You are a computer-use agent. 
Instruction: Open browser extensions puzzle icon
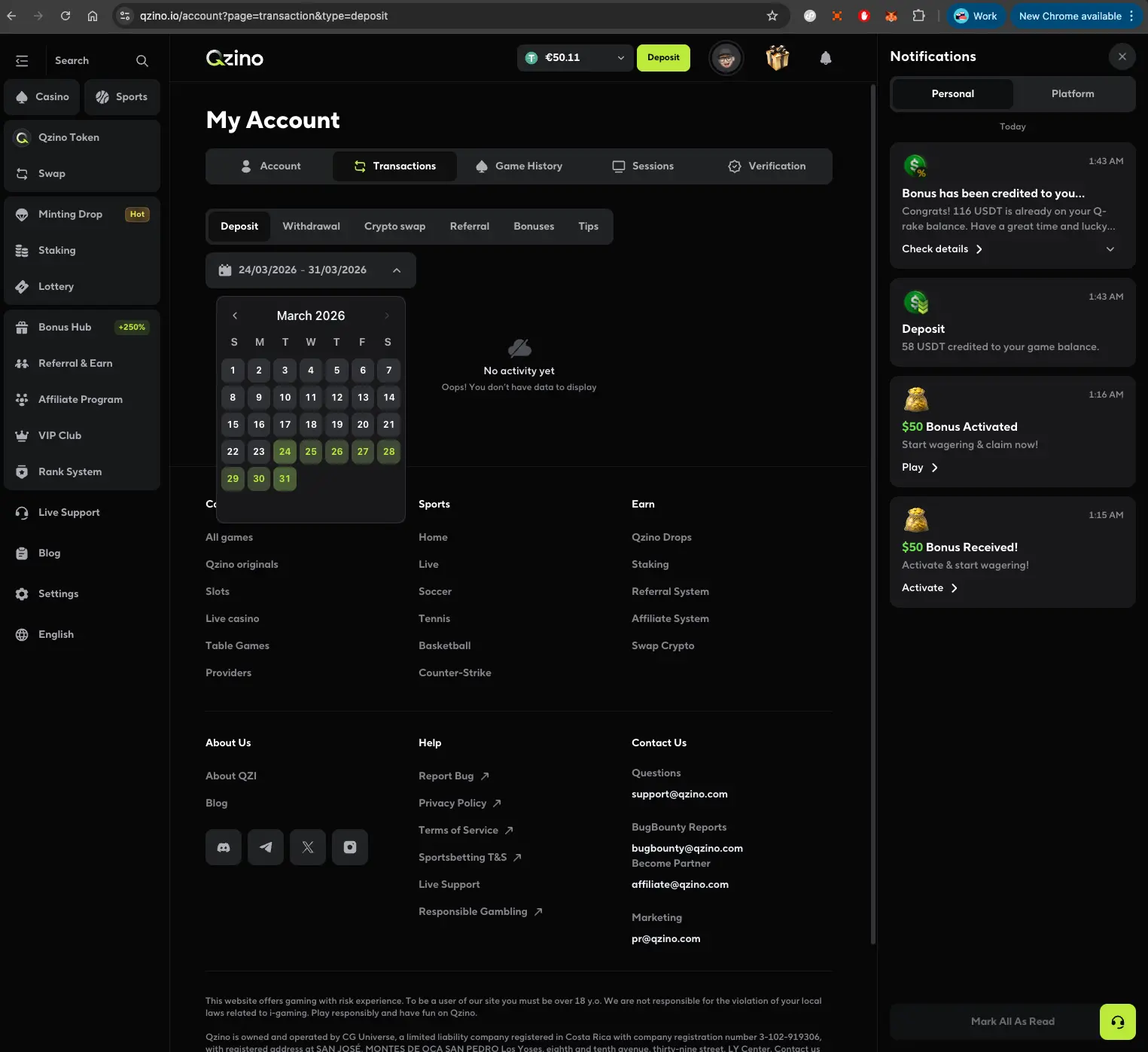pyautogui.click(x=918, y=16)
